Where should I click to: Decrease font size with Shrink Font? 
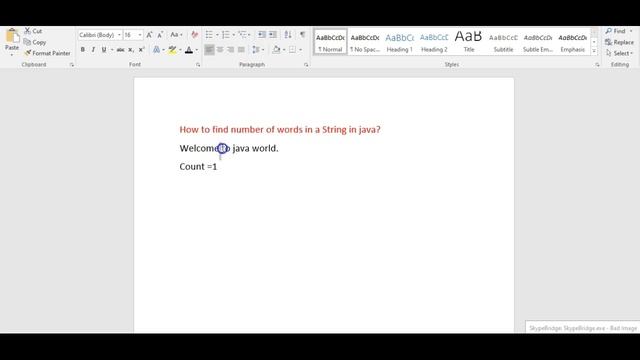click(x=160, y=35)
